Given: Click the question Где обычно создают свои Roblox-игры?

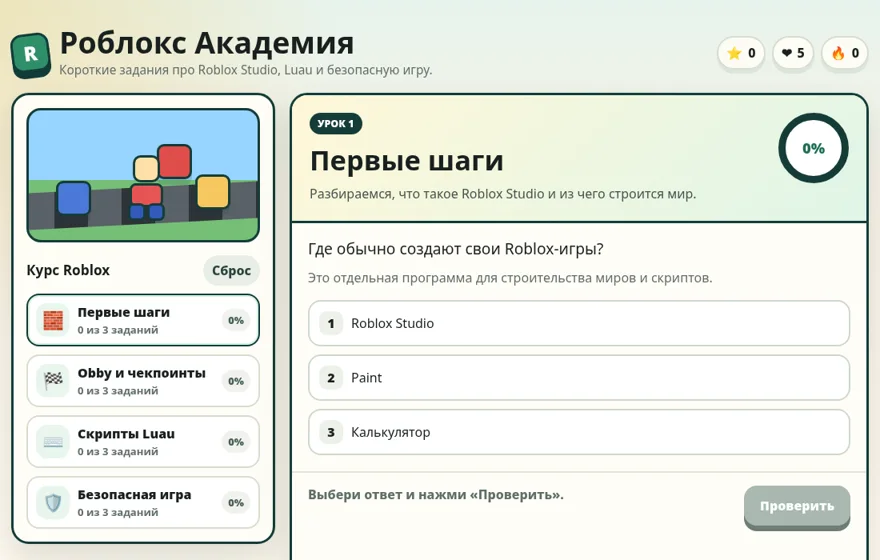Looking at the screenshot, I should click(456, 249).
